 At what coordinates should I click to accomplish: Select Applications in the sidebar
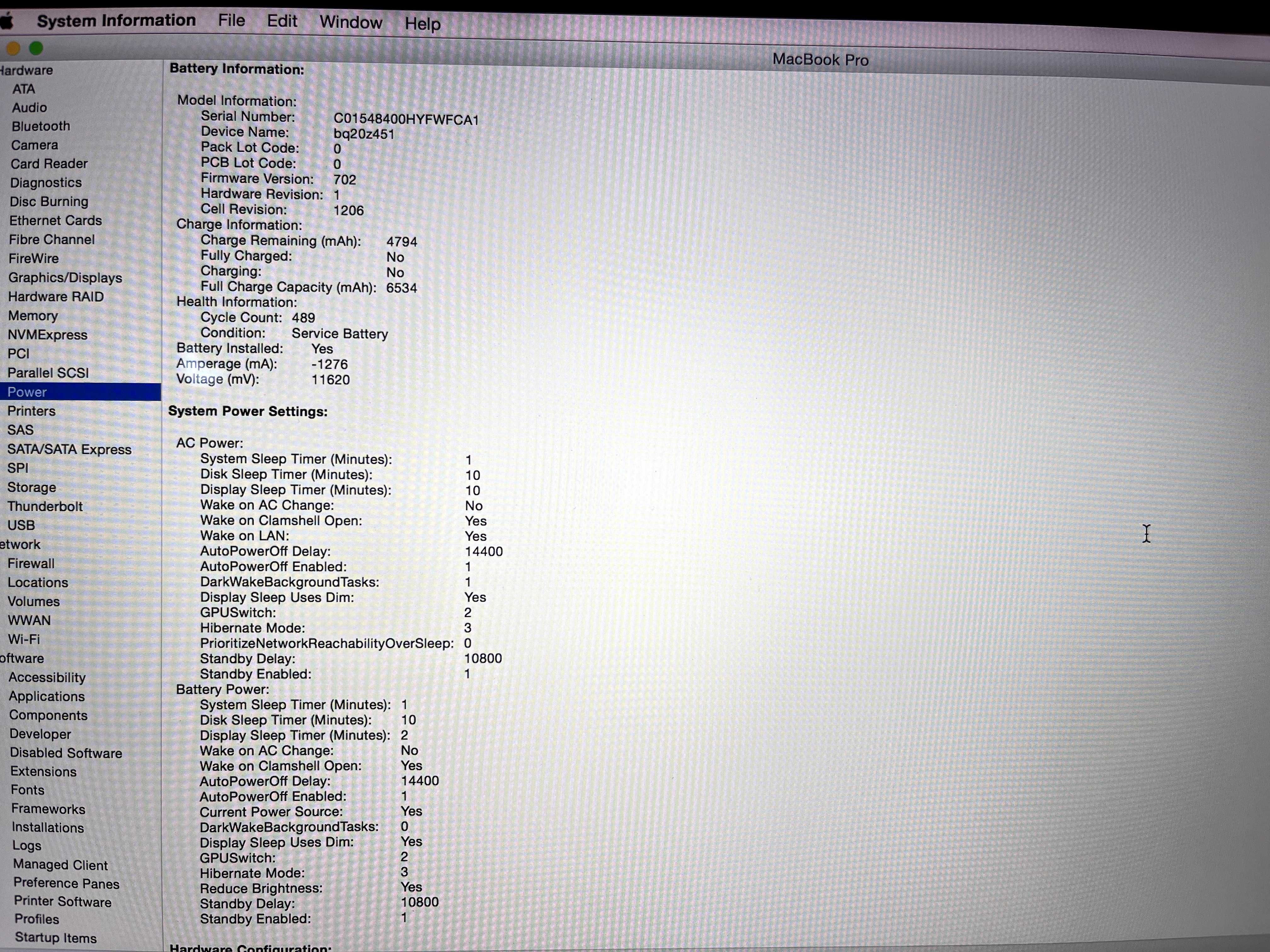click(47, 697)
